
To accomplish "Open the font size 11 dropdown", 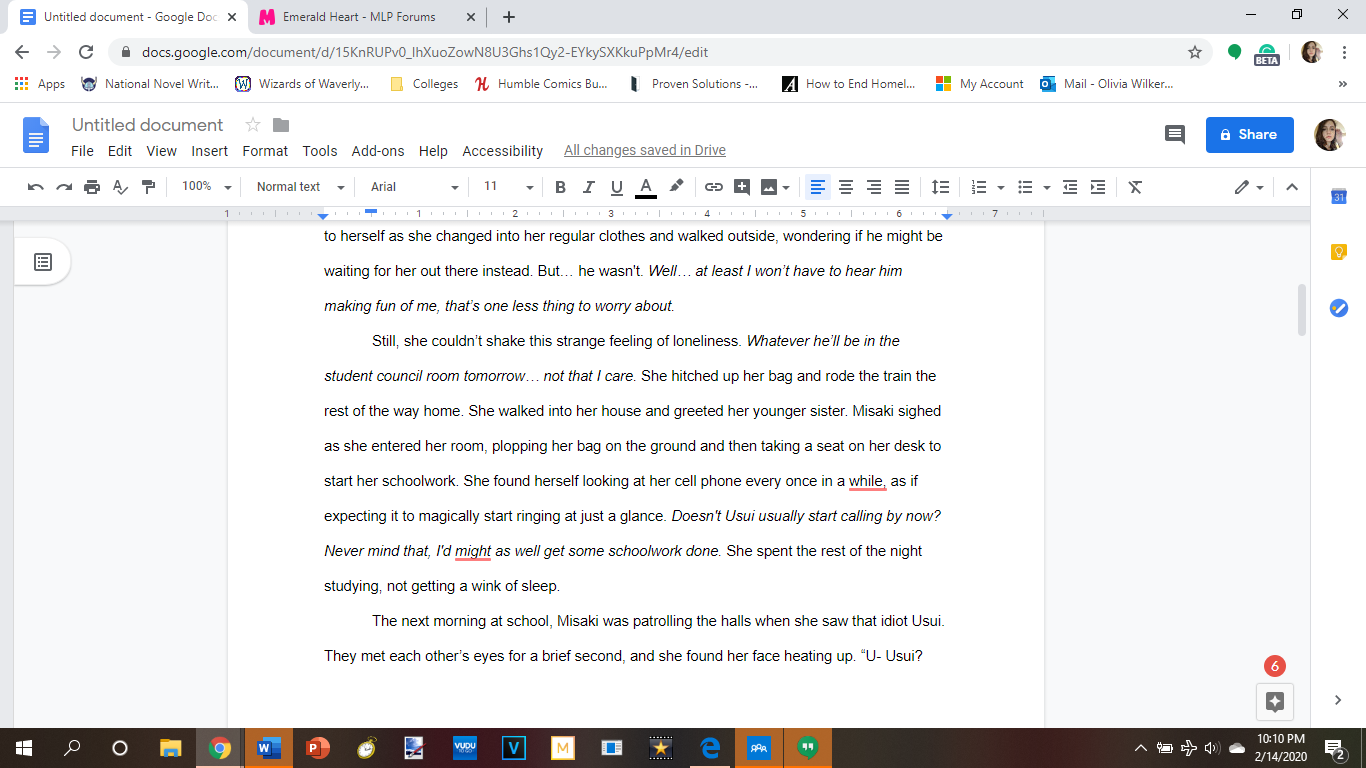I will tap(508, 187).
